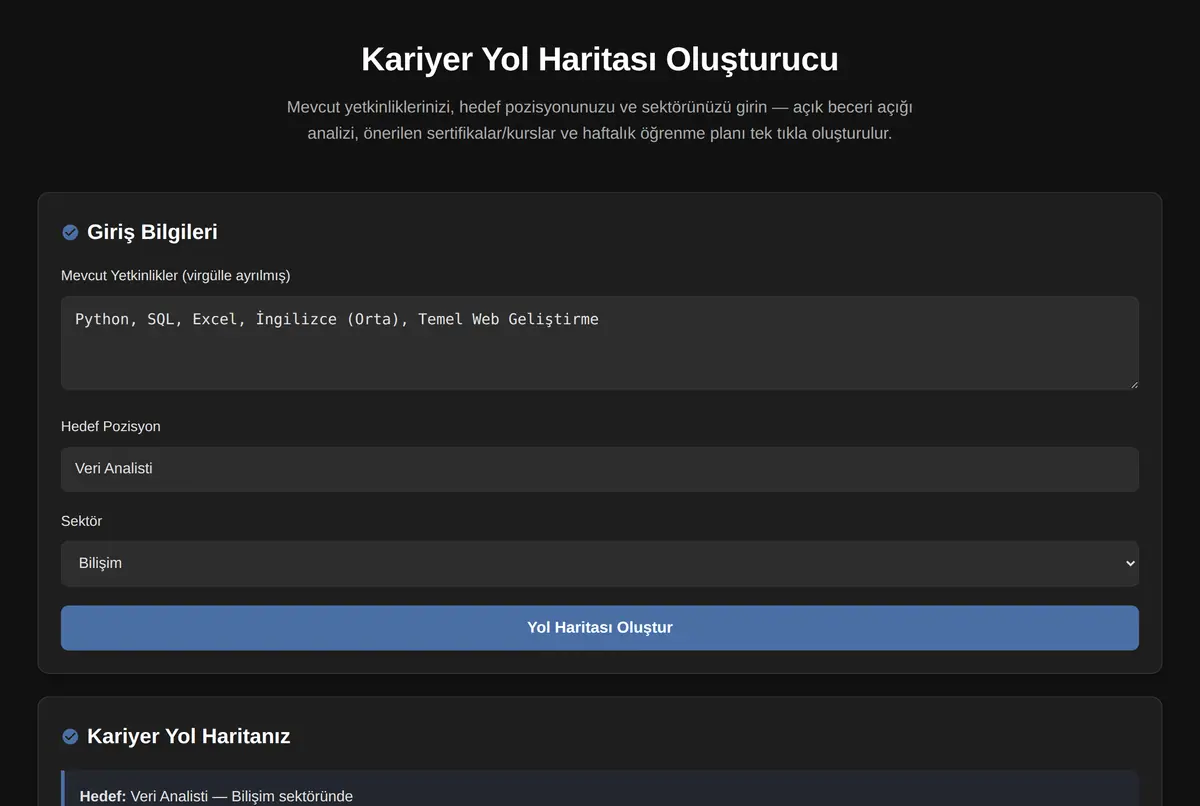The height and width of the screenshot is (806, 1200).
Task: Click the checkmark icon beside Giriş Bilgileri
Action: (x=70, y=232)
